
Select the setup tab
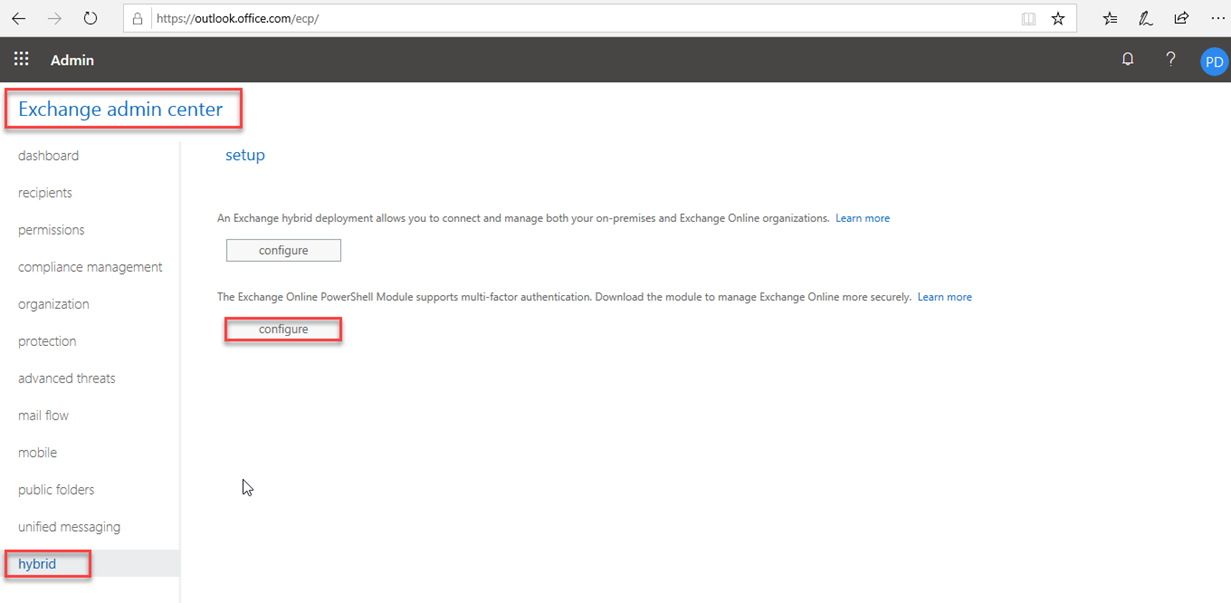(x=245, y=155)
